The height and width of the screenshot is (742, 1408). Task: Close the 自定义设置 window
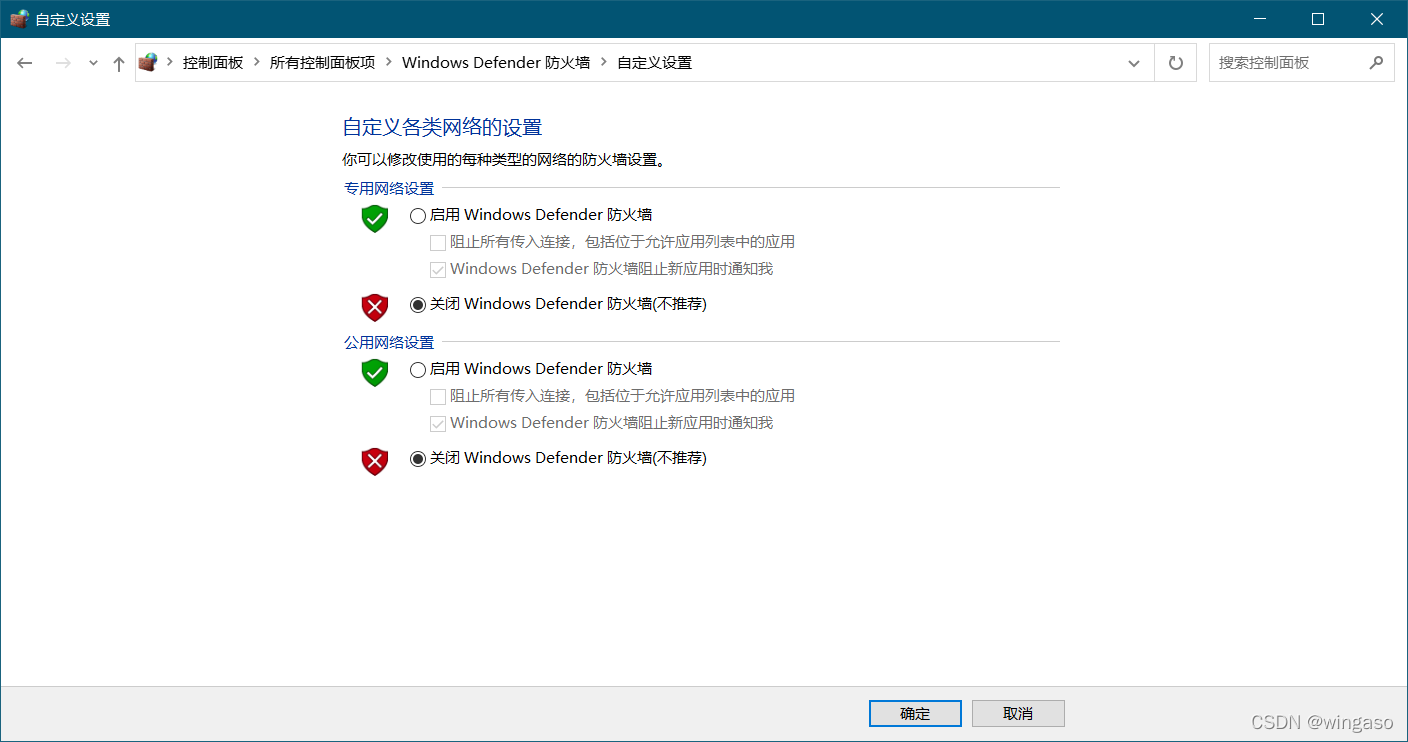pyautogui.click(x=1376, y=19)
